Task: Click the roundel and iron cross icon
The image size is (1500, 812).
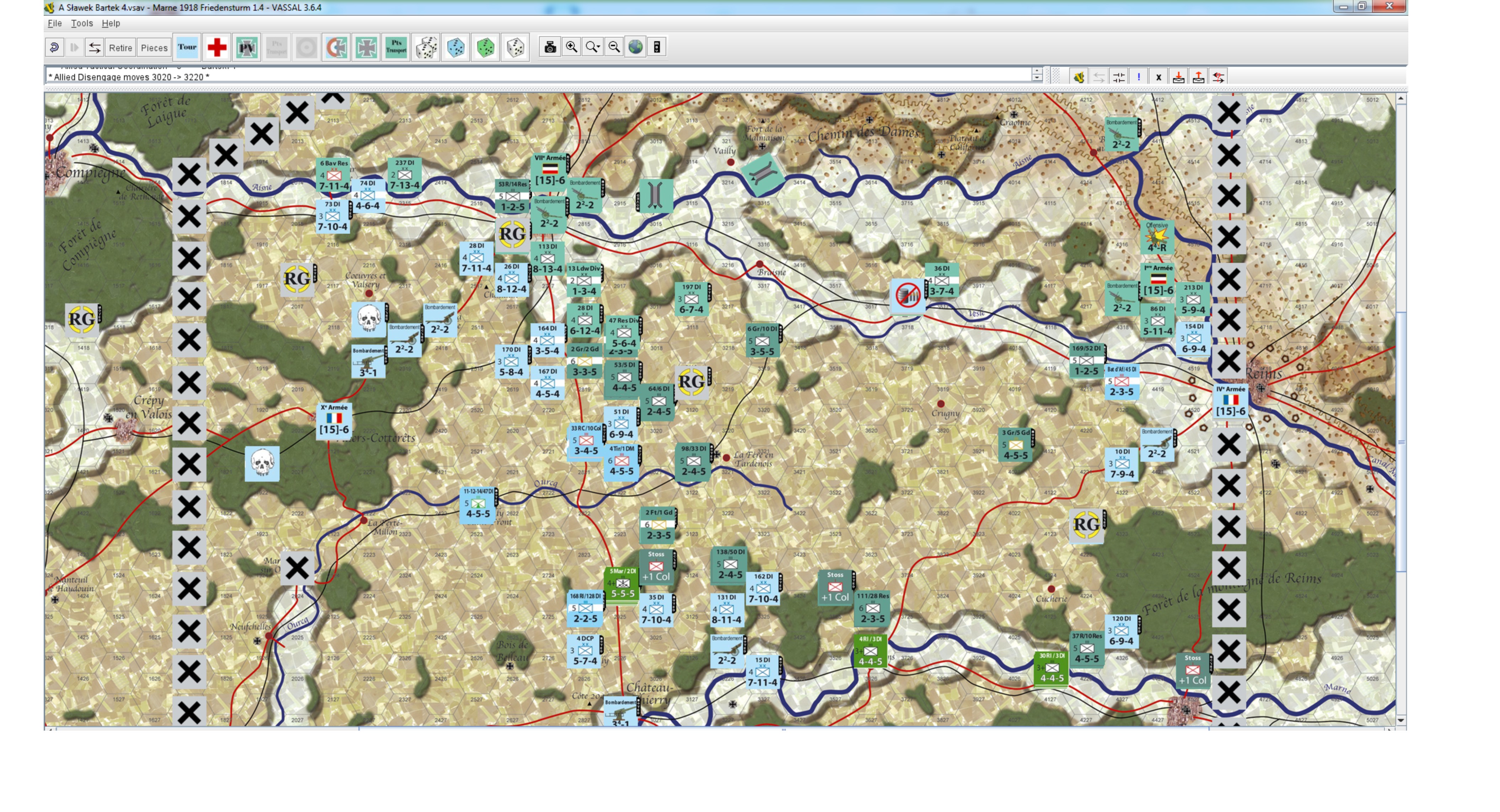Action: coord(337,47)
